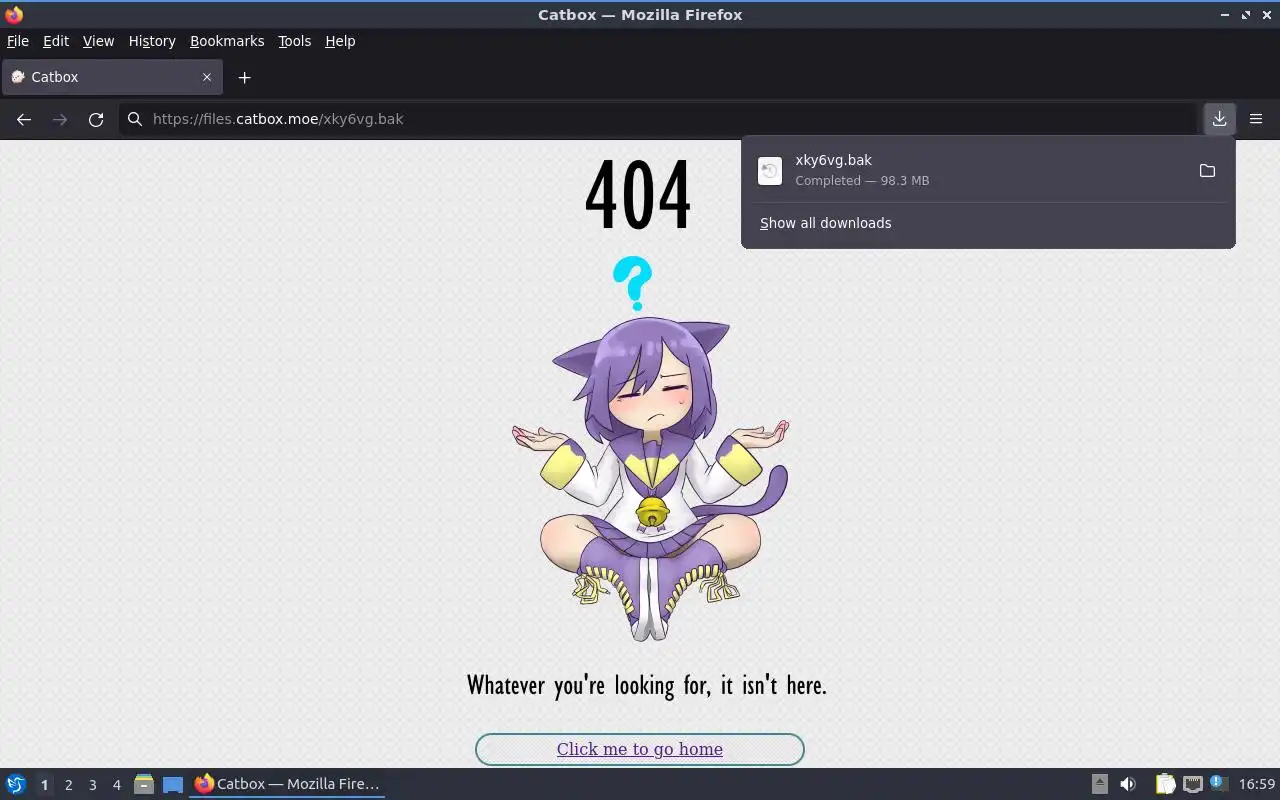Click the 'Whatever you're looking for' text

[x=647, y=685]
